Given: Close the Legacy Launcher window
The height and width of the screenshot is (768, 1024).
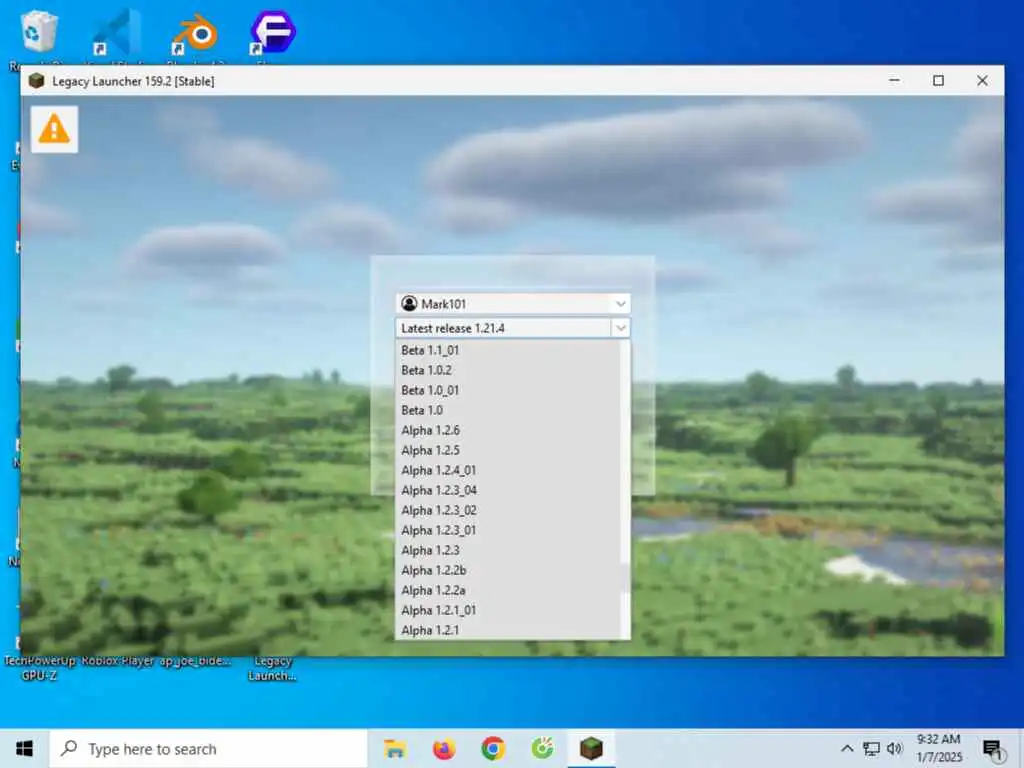Looking at the screenshot, I should click(x=982, y=80).
